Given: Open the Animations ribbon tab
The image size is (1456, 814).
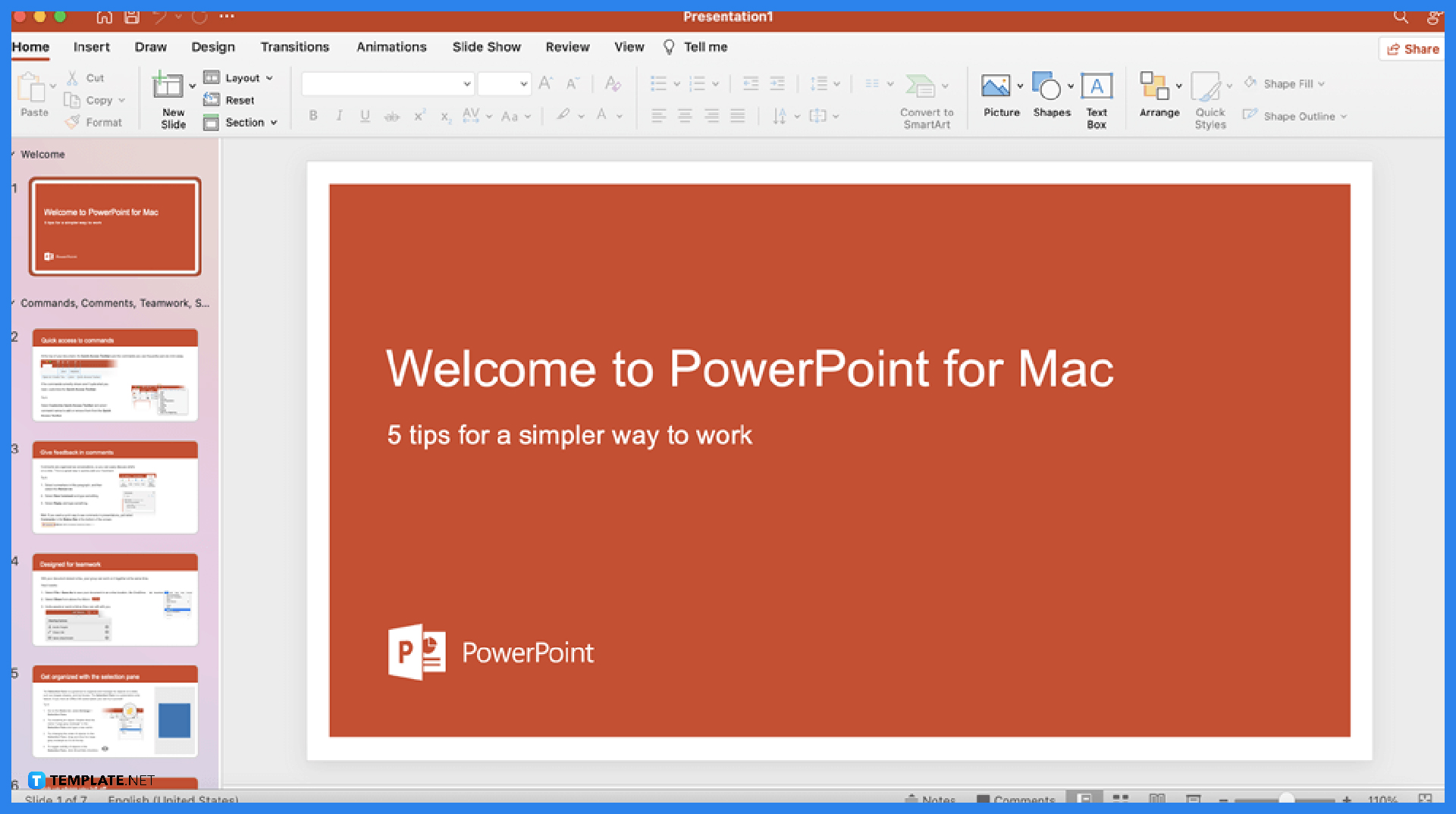Looking at the screenshot, I should [x=391, y=46].
